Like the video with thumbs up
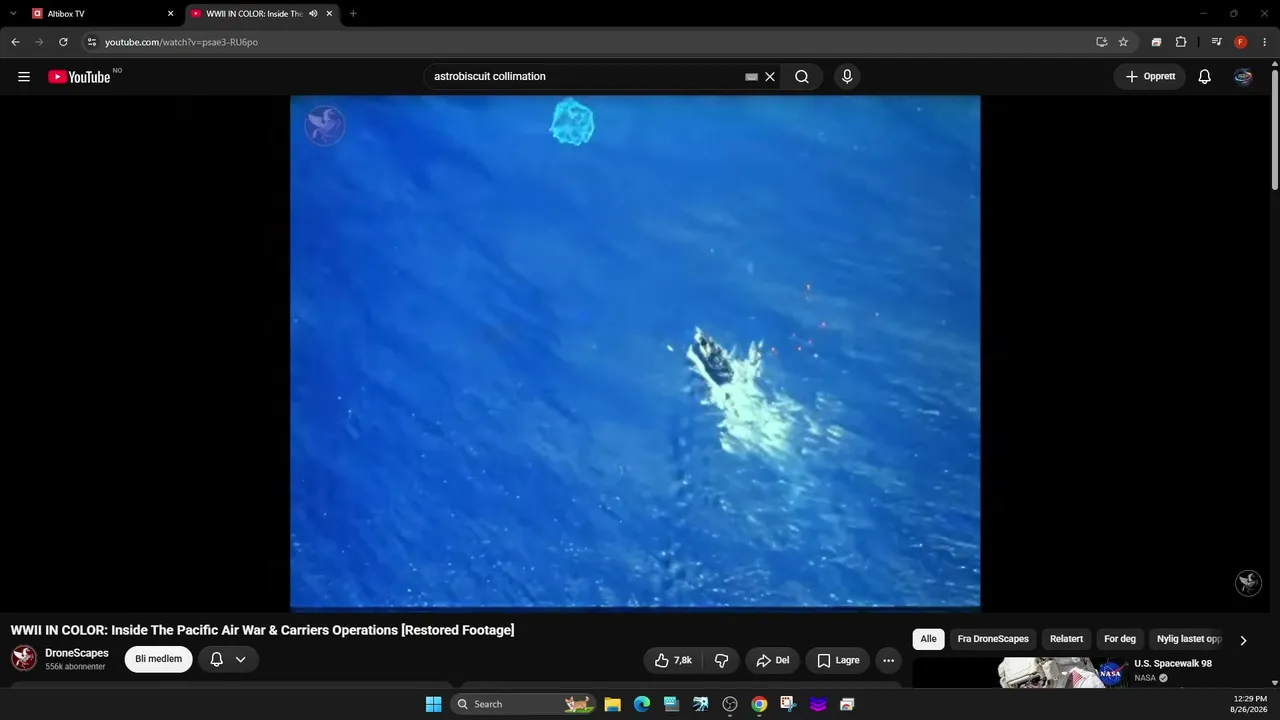Viewport: 1280px width, 720px height. [x=673, y=660]
